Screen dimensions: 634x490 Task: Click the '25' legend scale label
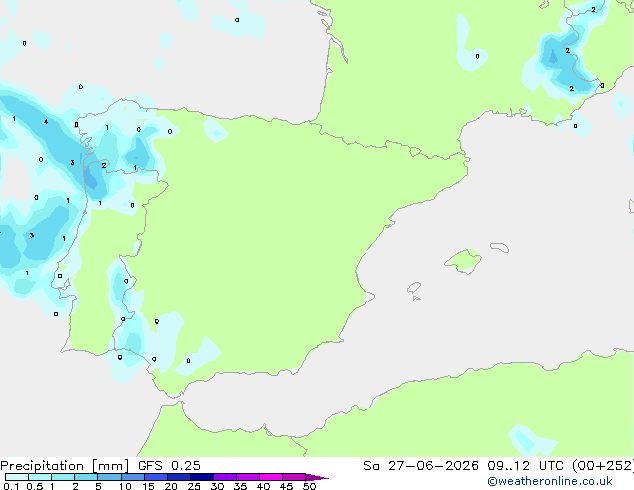194,486
